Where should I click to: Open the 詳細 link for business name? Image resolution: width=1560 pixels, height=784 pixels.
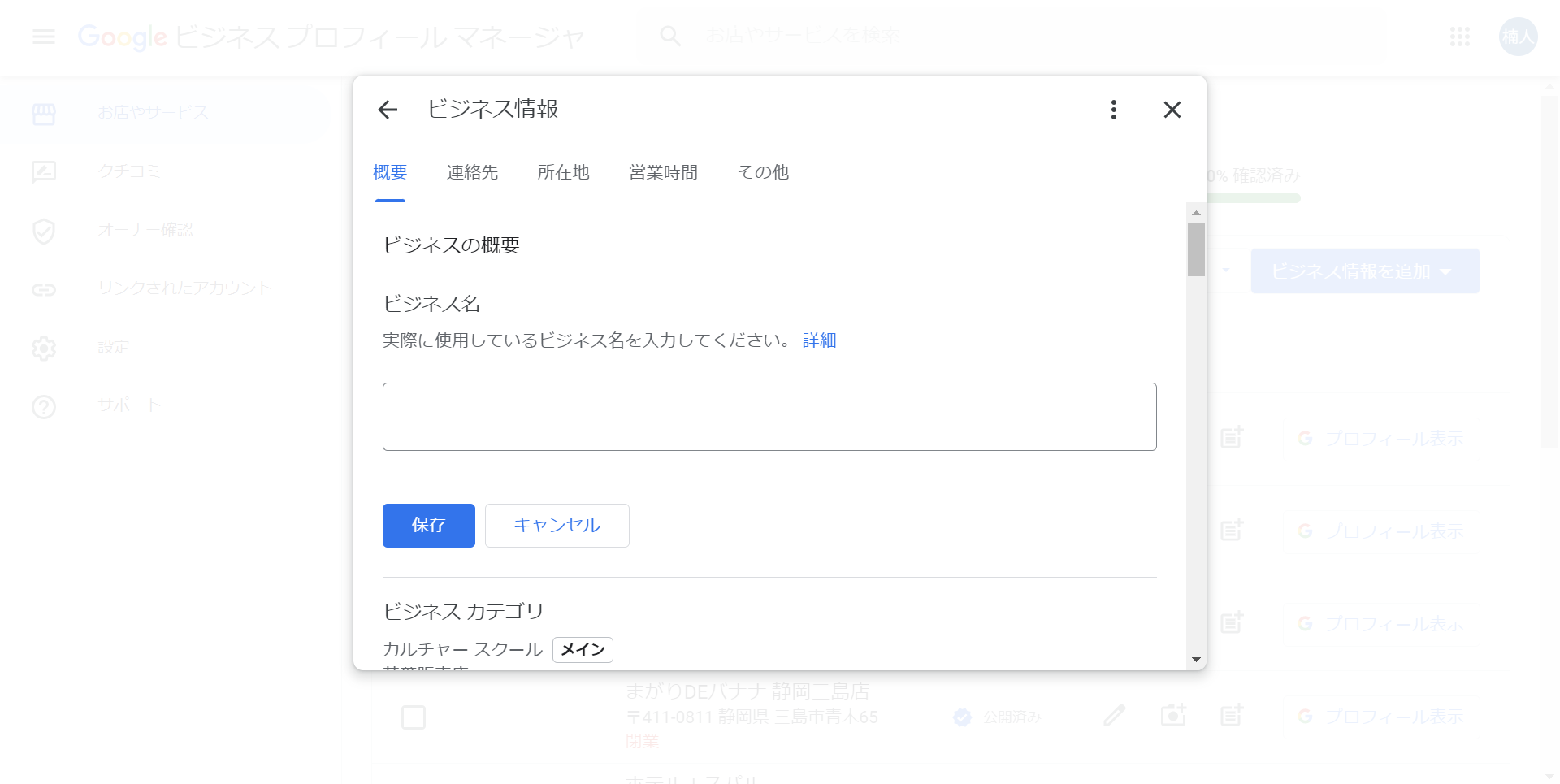click(819, 340)
